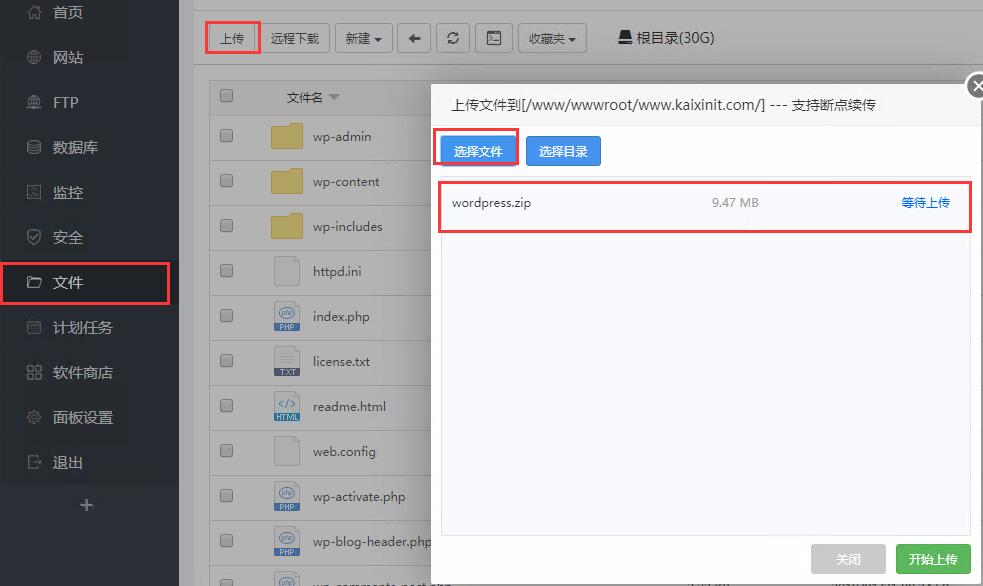Screen dimensions: 983x586
Task: Click the wp-admin folder icon
Action: (x=287, y=136)
